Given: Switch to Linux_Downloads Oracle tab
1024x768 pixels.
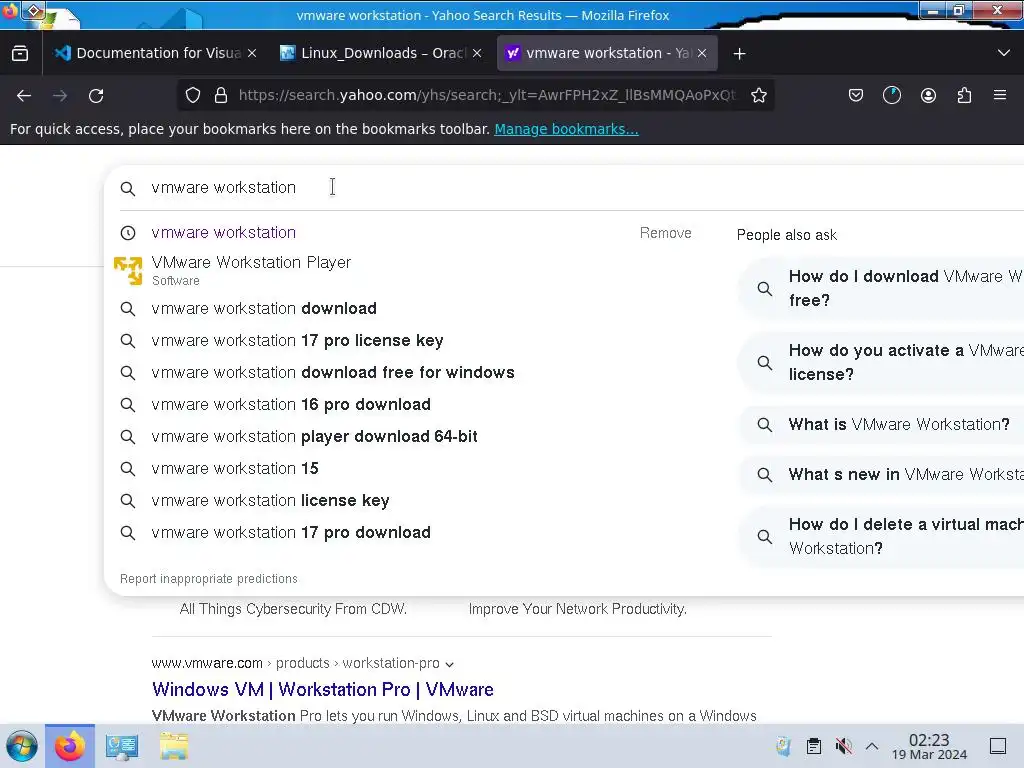Looking at the screenshot, I should [x=380, y=53].
